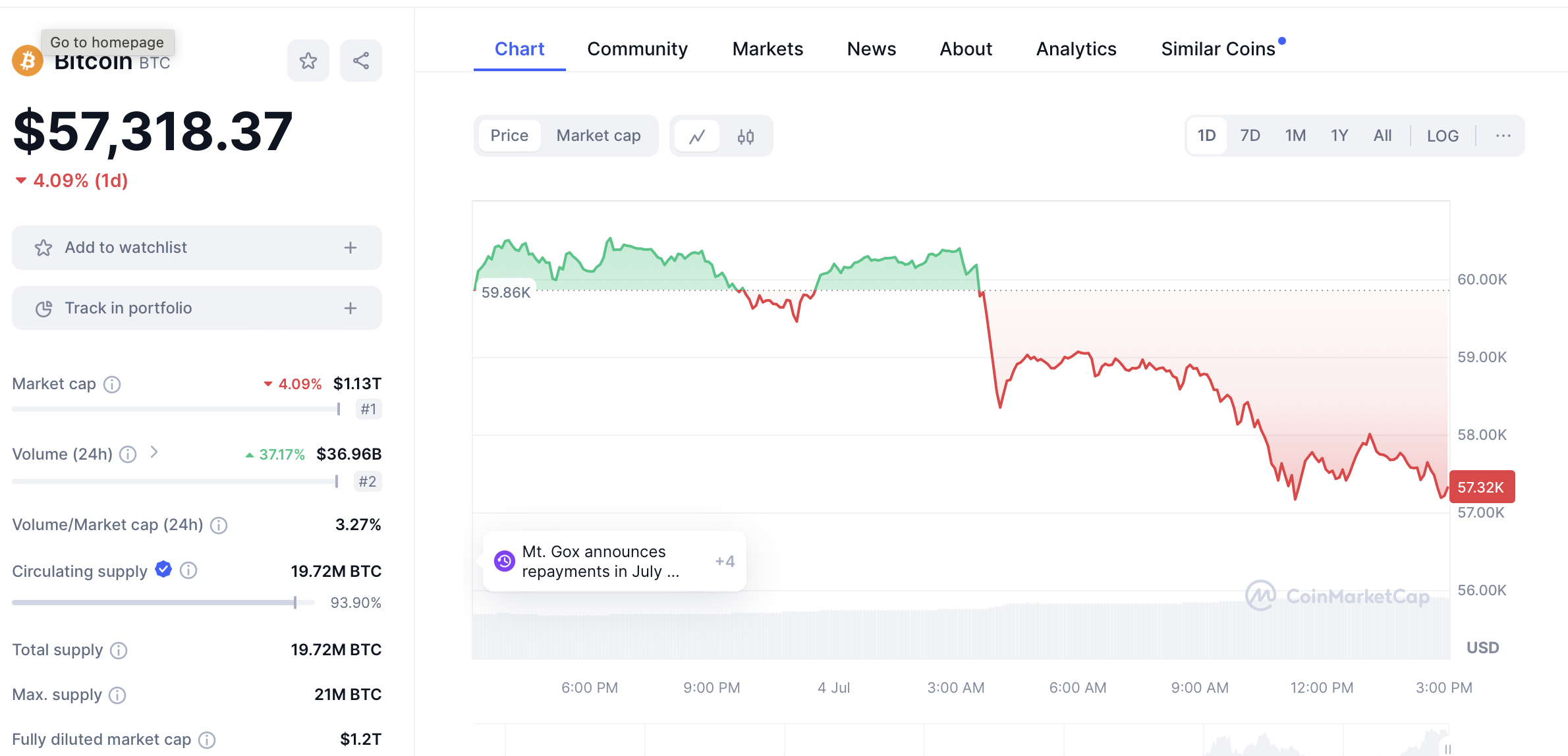Toggle the LOG scale option
This screenshot has height=756, width=1568.
[1442, 136]
